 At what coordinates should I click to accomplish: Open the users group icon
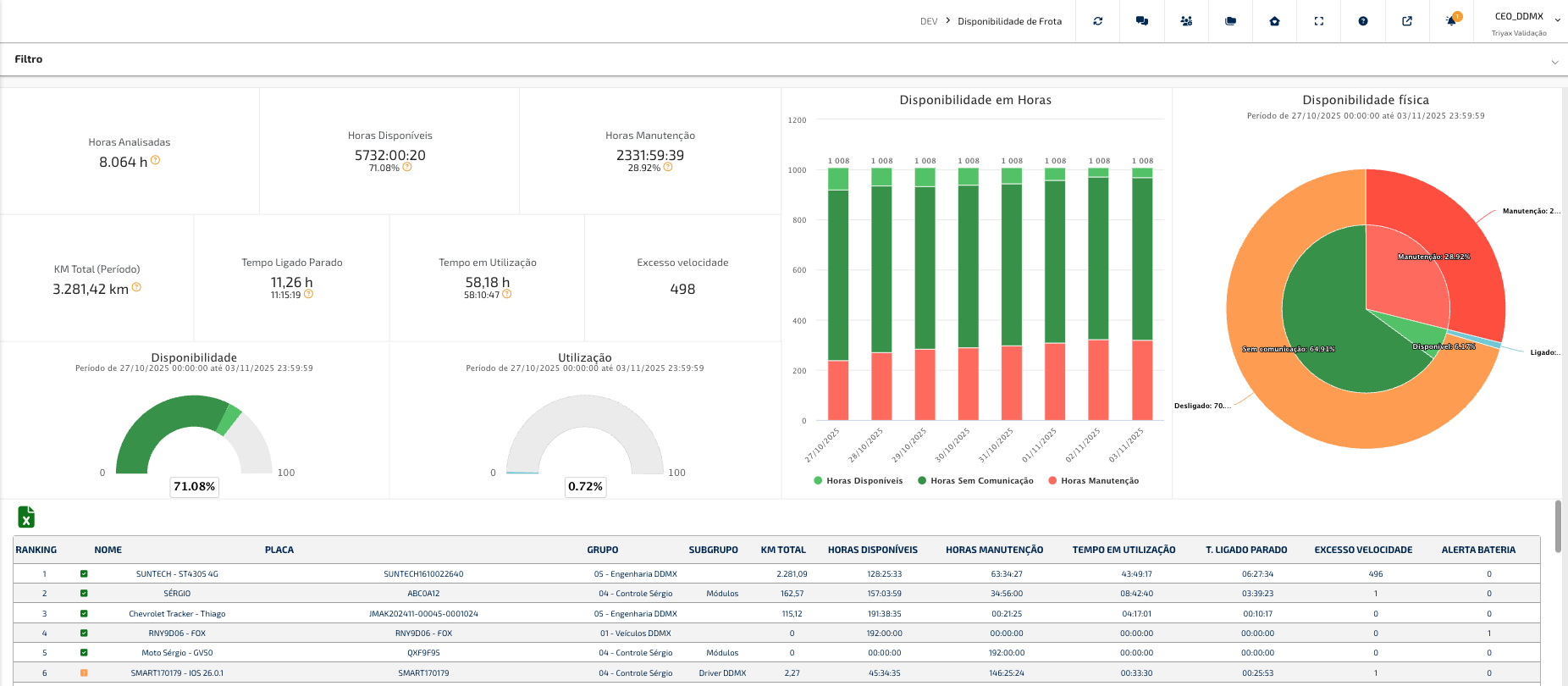[1186, 21]
